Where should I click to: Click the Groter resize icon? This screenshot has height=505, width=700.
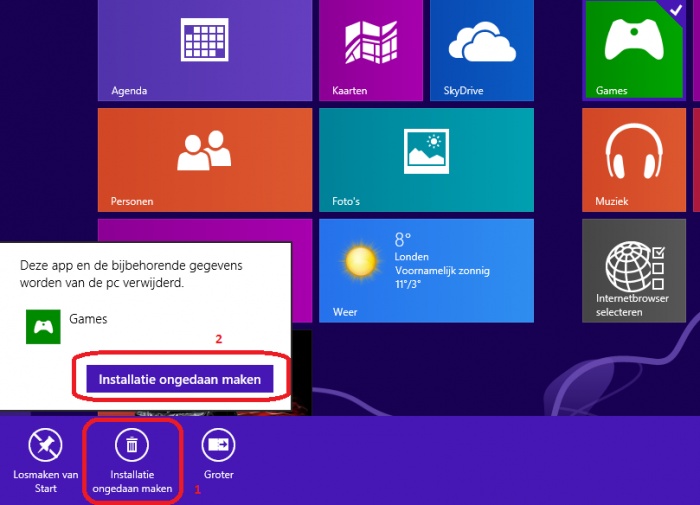(218, 445)
